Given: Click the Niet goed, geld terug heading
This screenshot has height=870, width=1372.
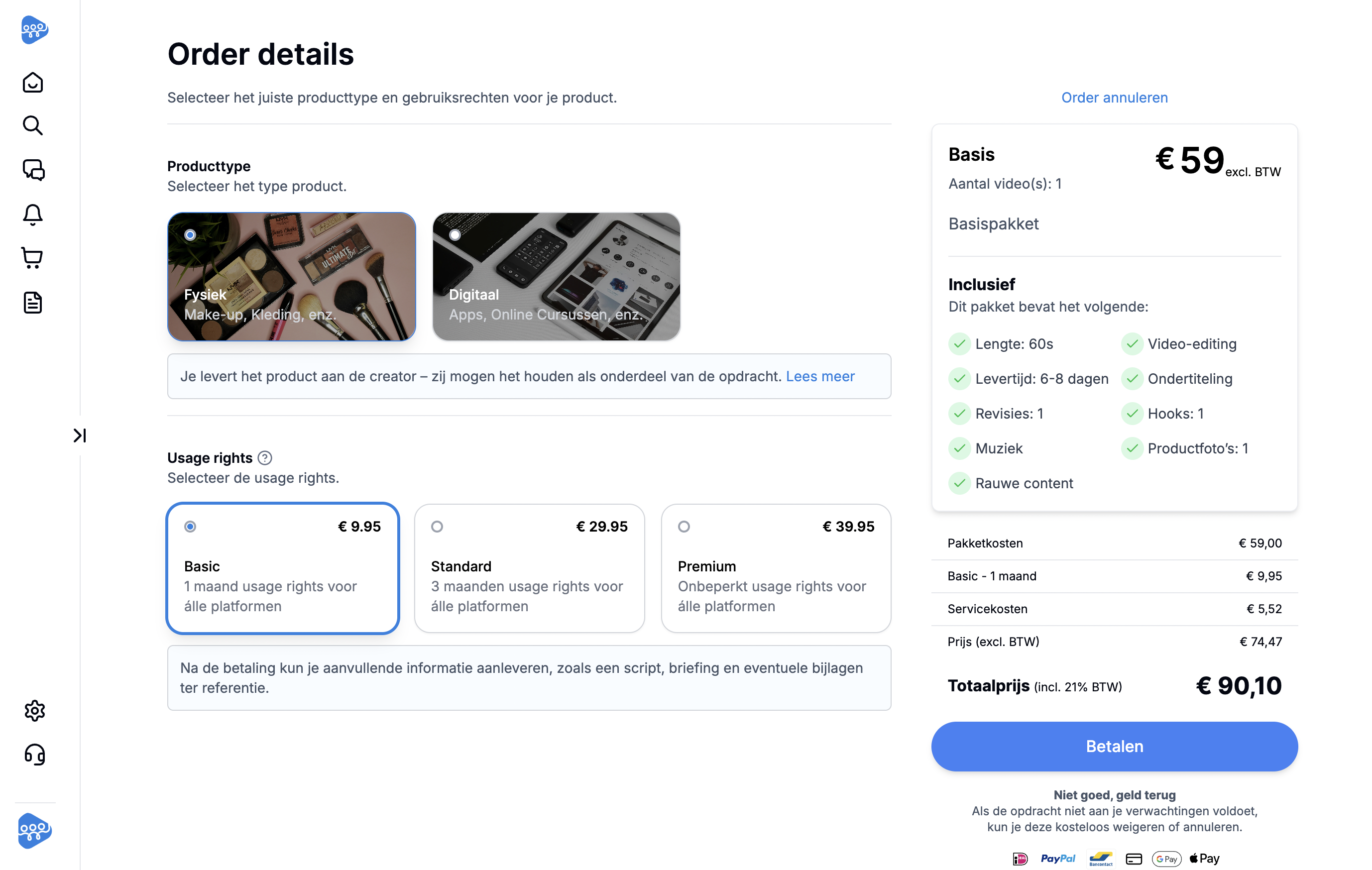Looking at the screenshot, I should tap(1115, 795).
